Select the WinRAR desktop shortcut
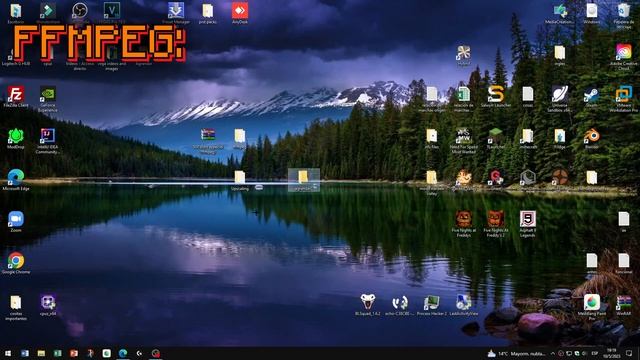This screenshot has width=640, height=360. tap(624, 305)
